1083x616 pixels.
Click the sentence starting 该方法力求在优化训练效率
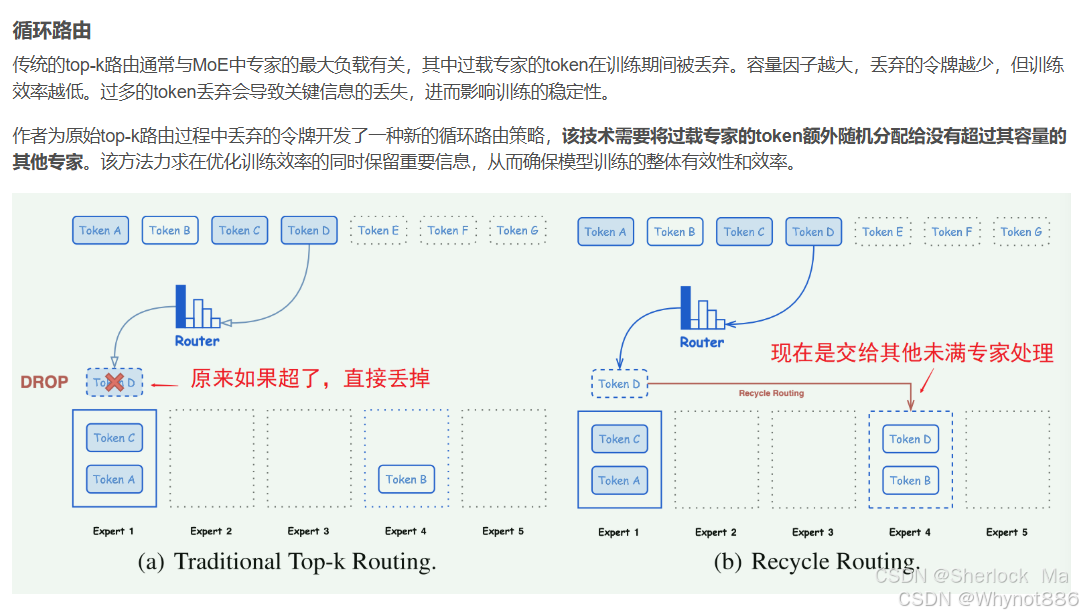coord(450,162)
